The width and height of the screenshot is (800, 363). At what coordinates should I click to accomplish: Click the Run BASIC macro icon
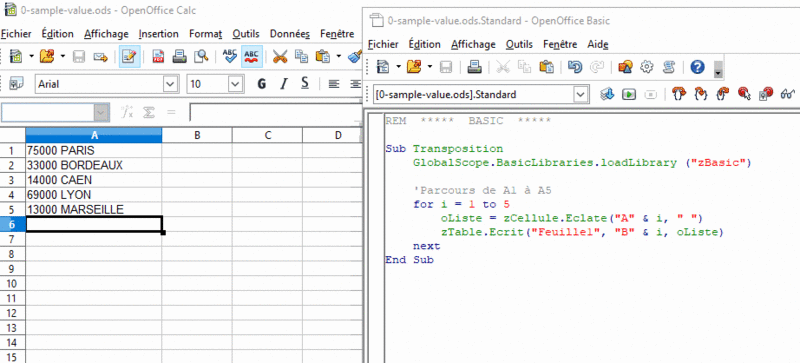coord(630,94)
